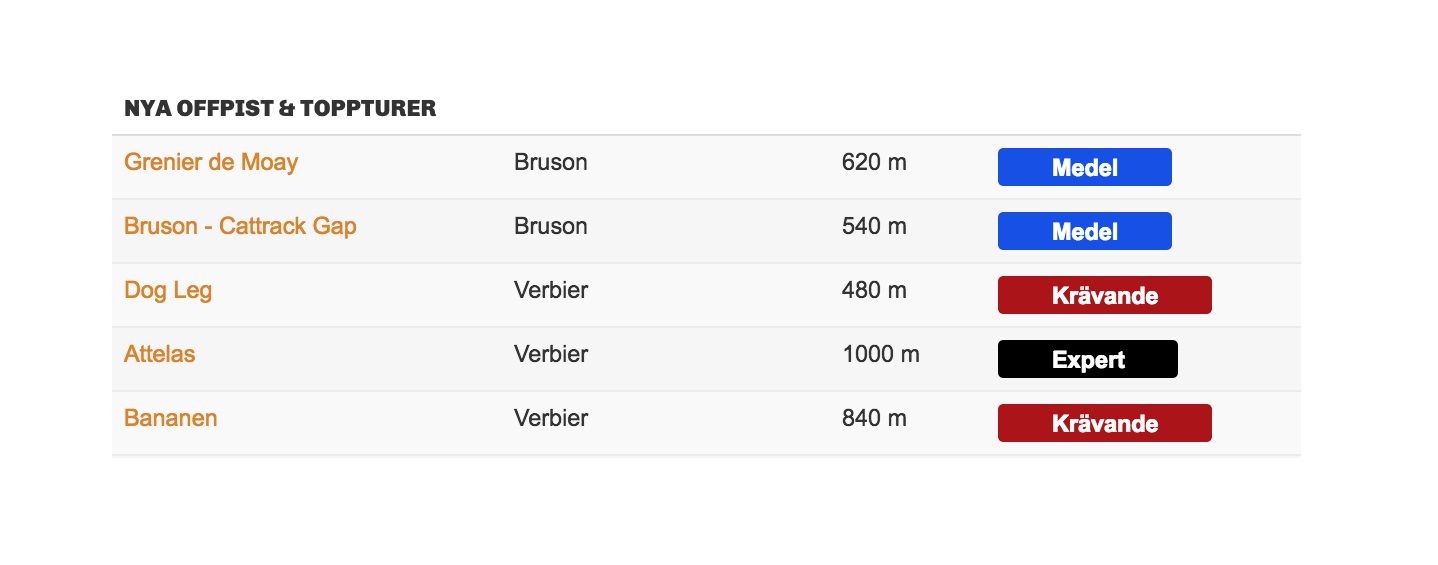Select the Bananen route link
The image size is (1438, 565).
[171, 418]
